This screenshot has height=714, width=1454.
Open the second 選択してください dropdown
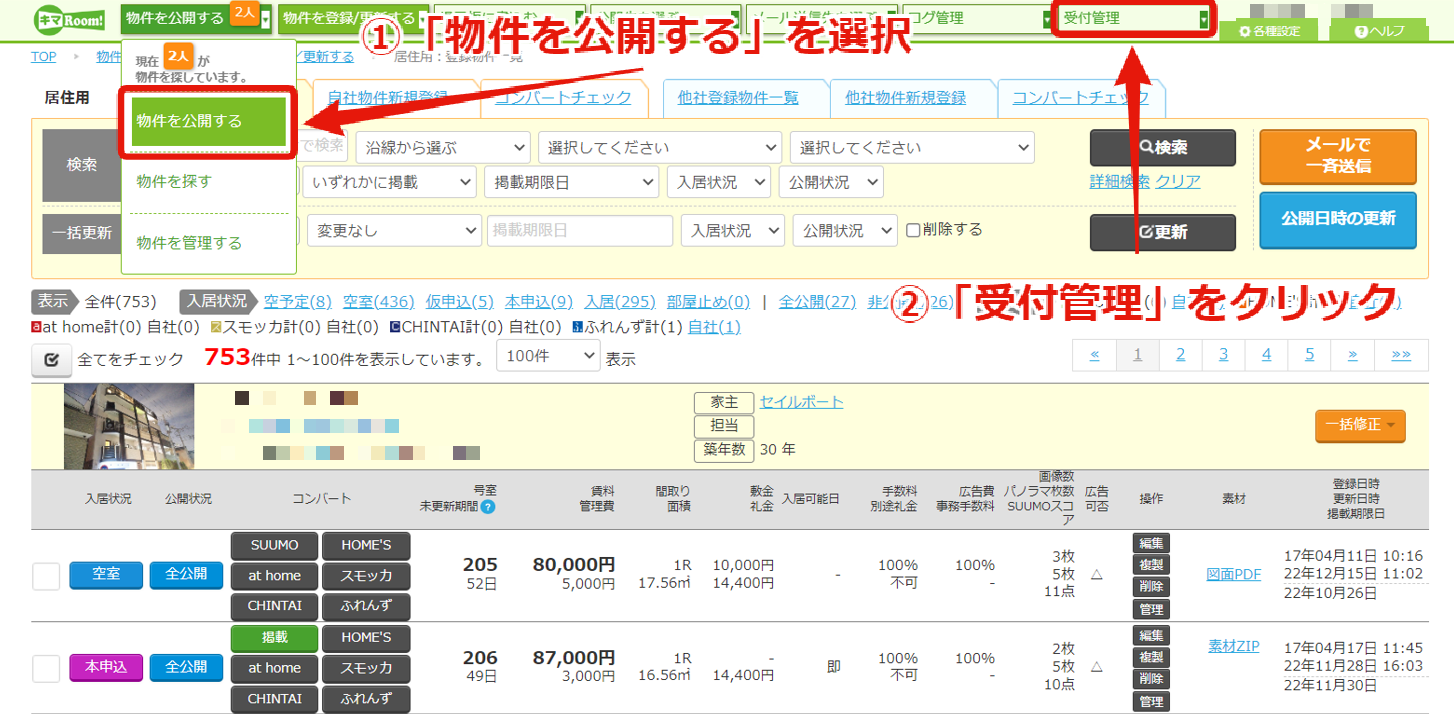912,147
